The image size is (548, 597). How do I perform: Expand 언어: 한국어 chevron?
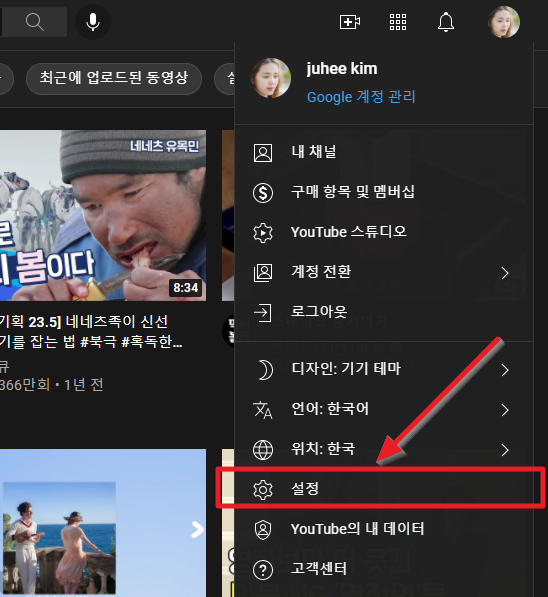tap(505, 410)
